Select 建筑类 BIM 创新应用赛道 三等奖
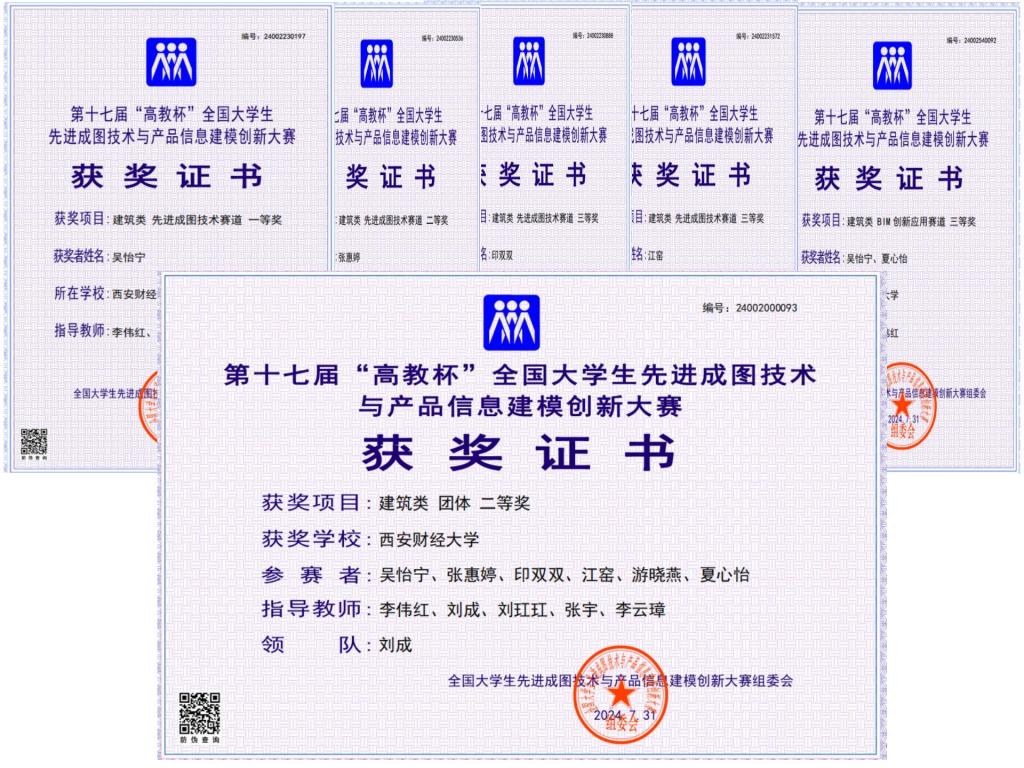 point(912,222)
